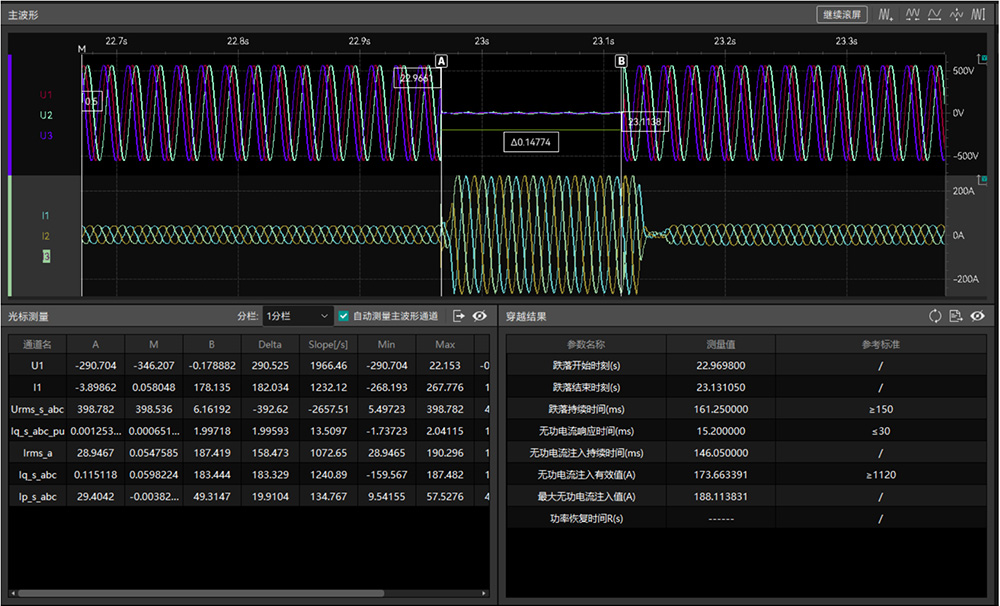Toggle the eye icon in 光标测量 panel
The width and height of the screenshot is (1000, 606).
480,316
